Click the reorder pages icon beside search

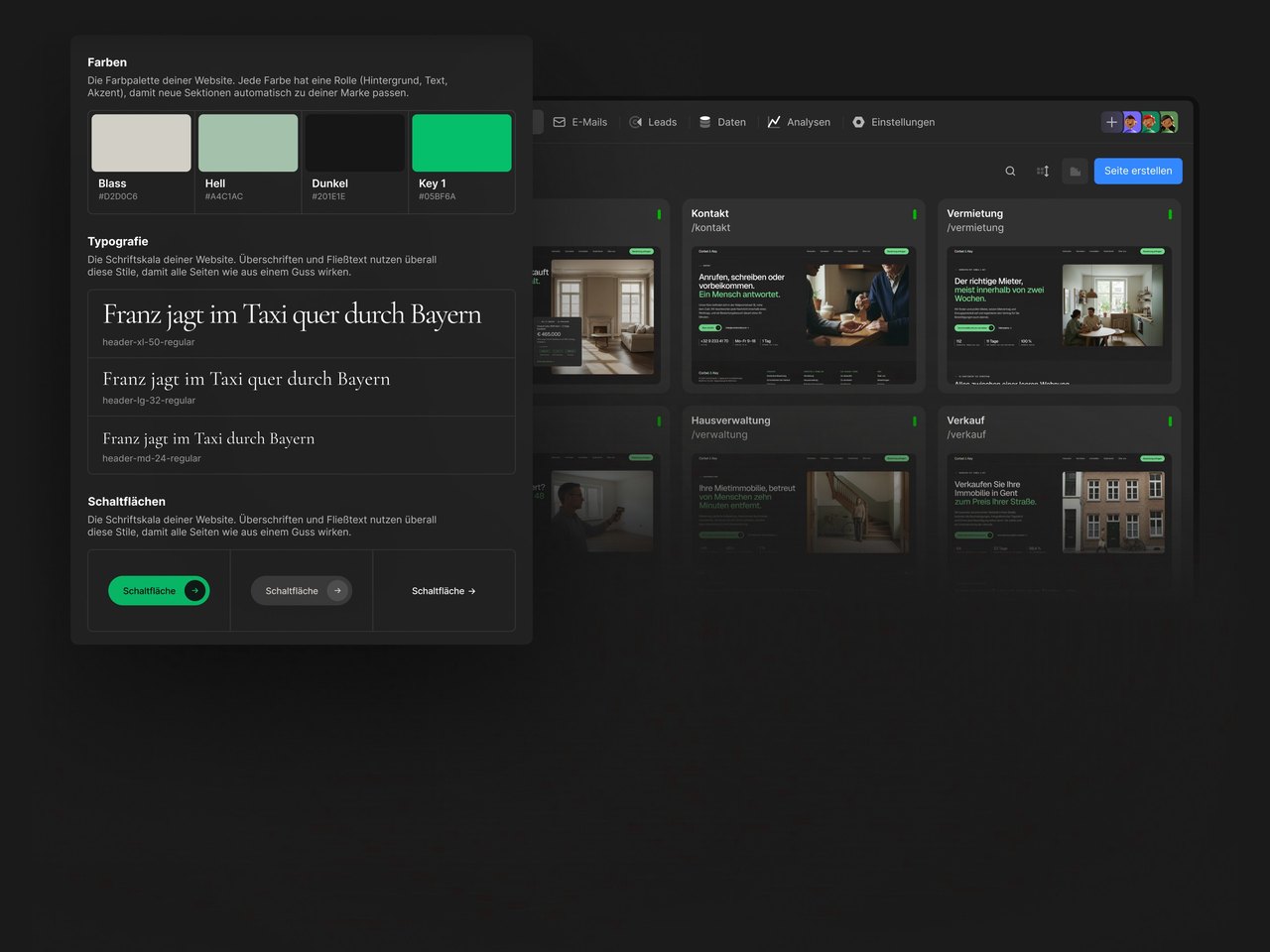tap(1043, 172)
